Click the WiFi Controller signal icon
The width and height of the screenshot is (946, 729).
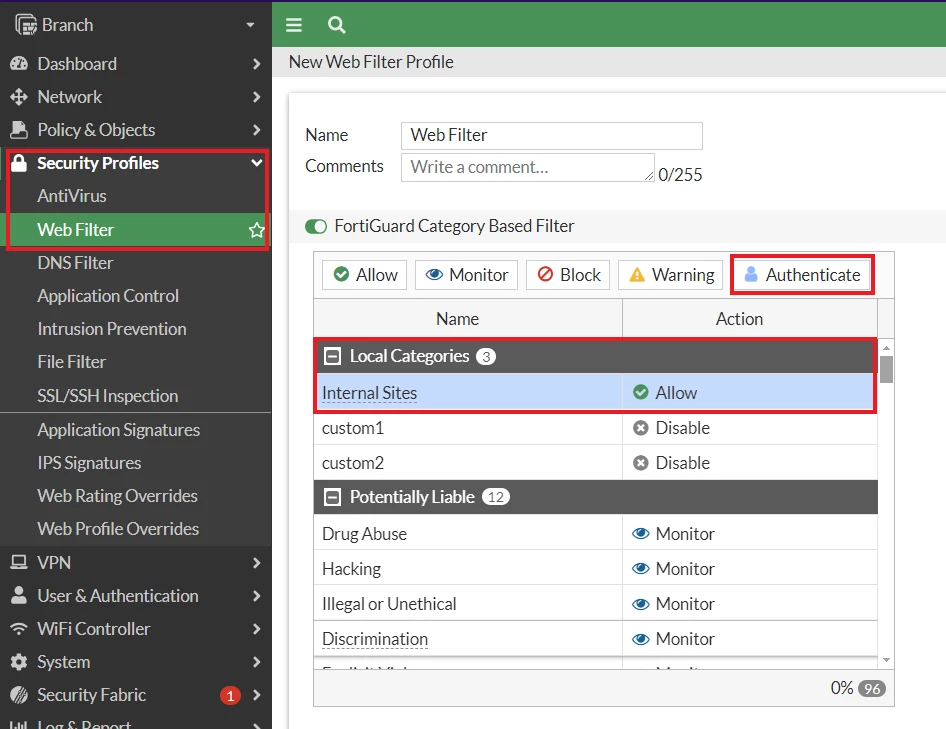coord(19,629)
